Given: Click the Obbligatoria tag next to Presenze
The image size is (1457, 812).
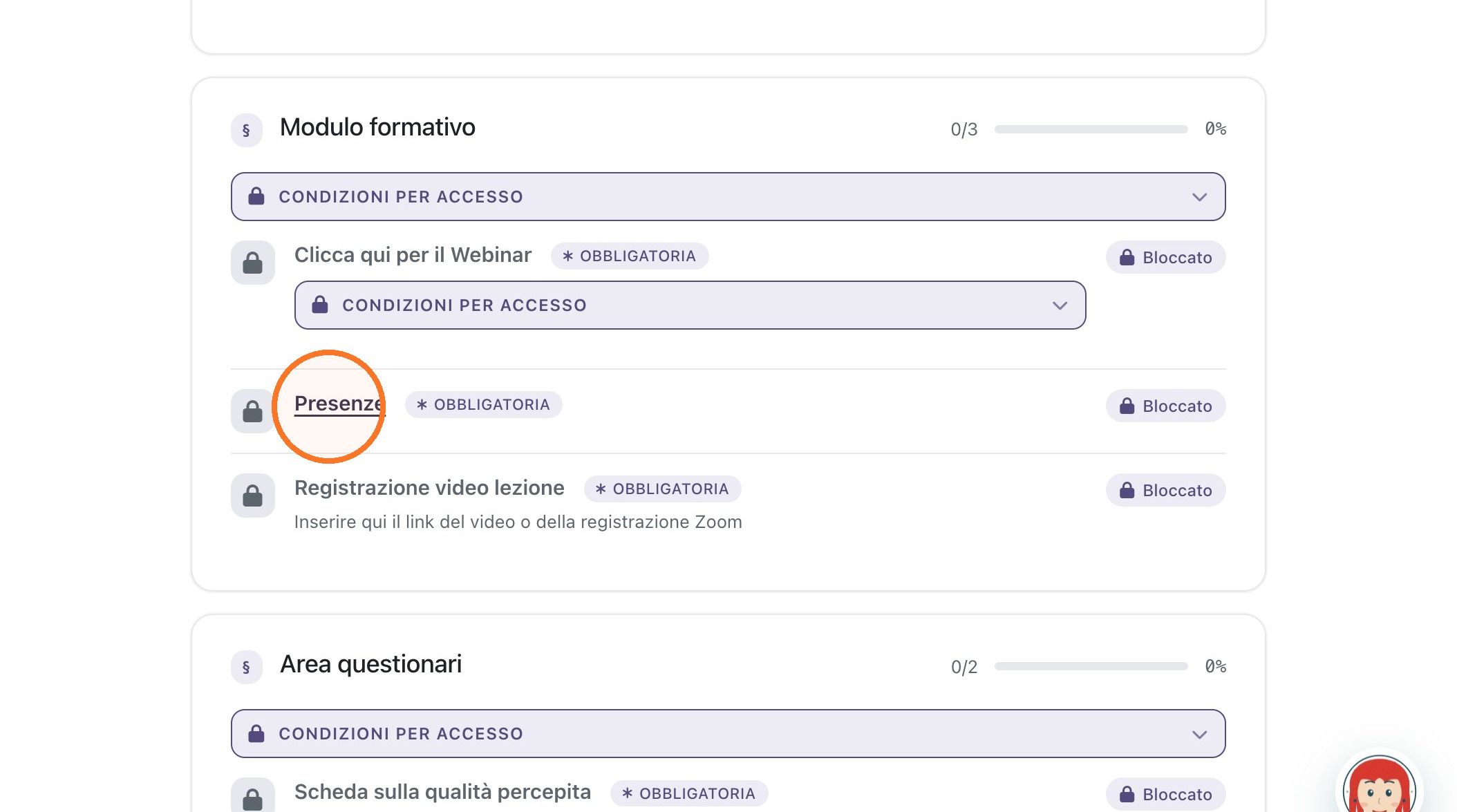Looking at the screenshot, I should tap(484, 404).
